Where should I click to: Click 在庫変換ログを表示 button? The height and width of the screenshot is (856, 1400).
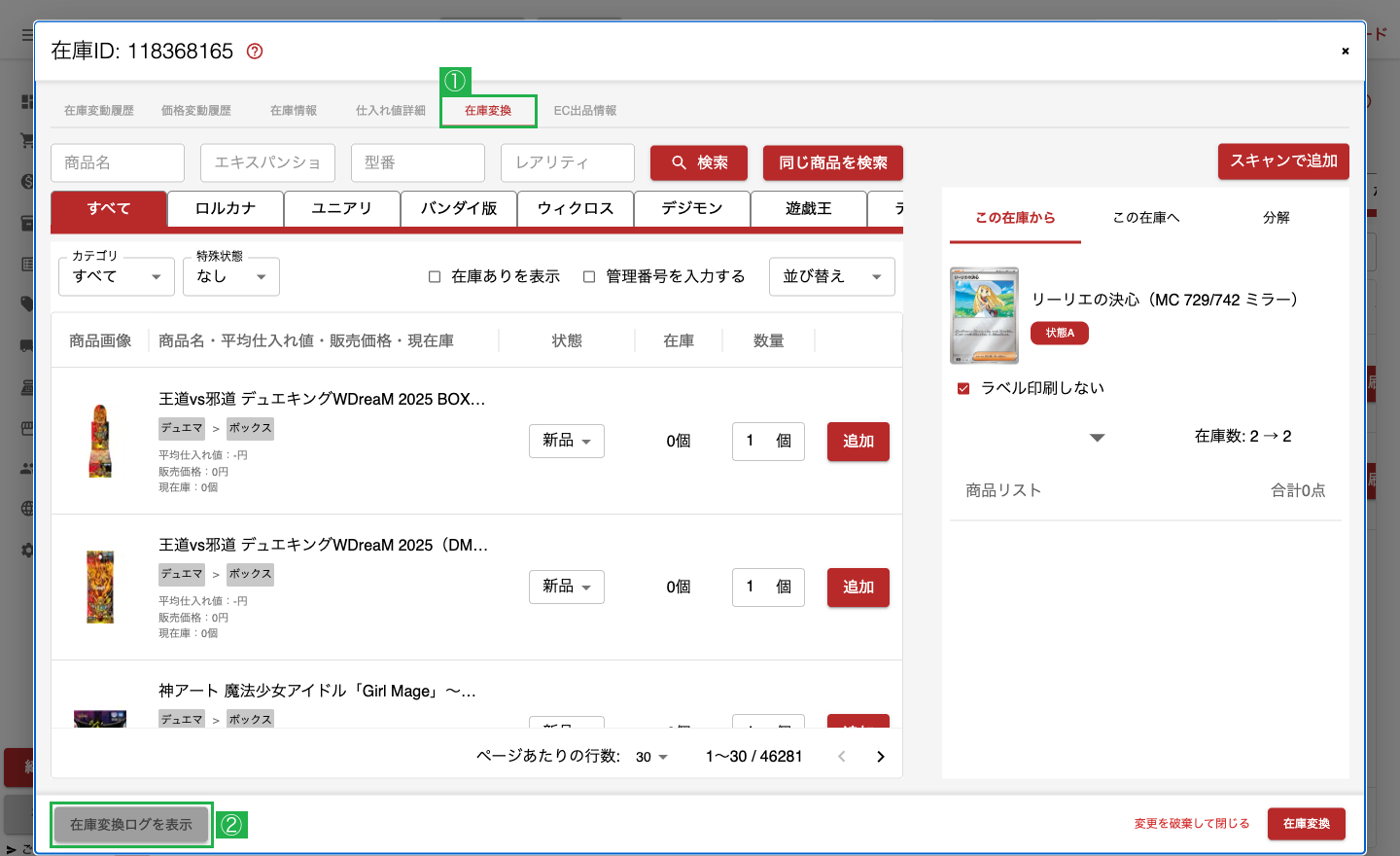[131, 825]
